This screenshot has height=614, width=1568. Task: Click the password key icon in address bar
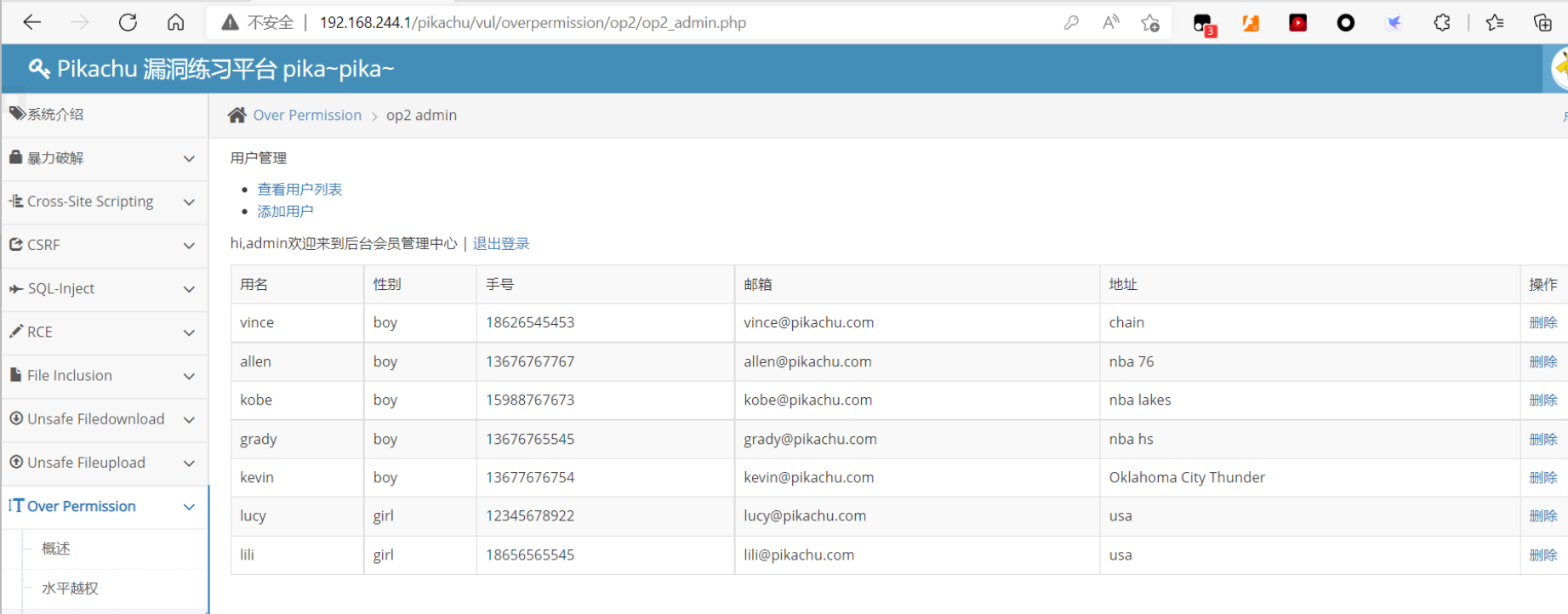pyautogui.click(x=1071, y=23)
